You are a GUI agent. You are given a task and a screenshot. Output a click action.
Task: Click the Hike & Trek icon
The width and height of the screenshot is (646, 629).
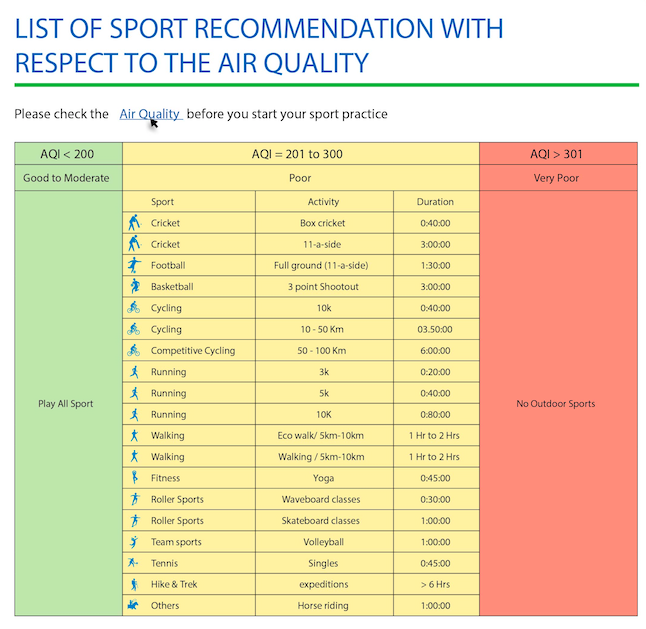tap(134, 584)
